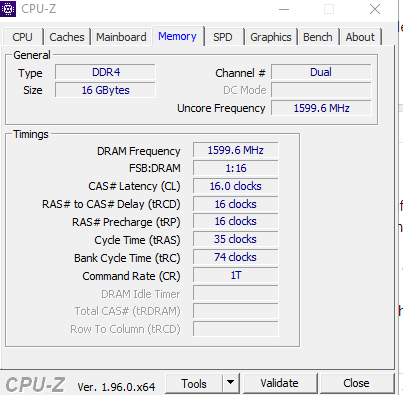The height and width of the screenshot is (395, 403).
Task: Click the CPU-Z app icon in title bar
Action: (x=8, y=8)
